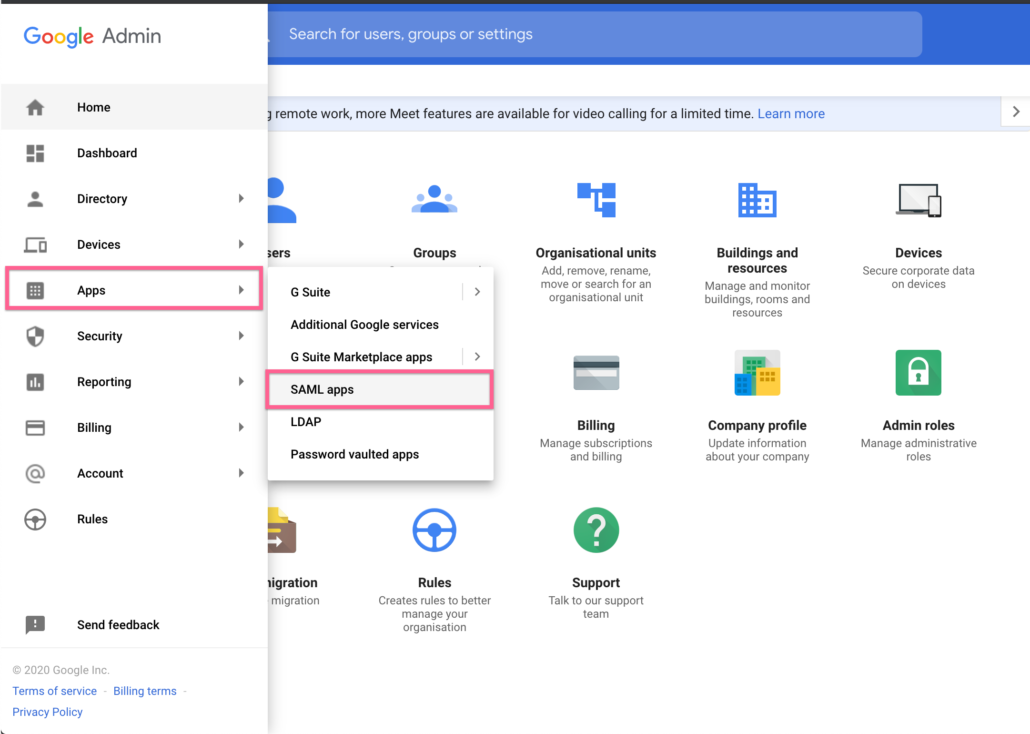
Task: Click the Support tile title
Action: tap(596, 583)
